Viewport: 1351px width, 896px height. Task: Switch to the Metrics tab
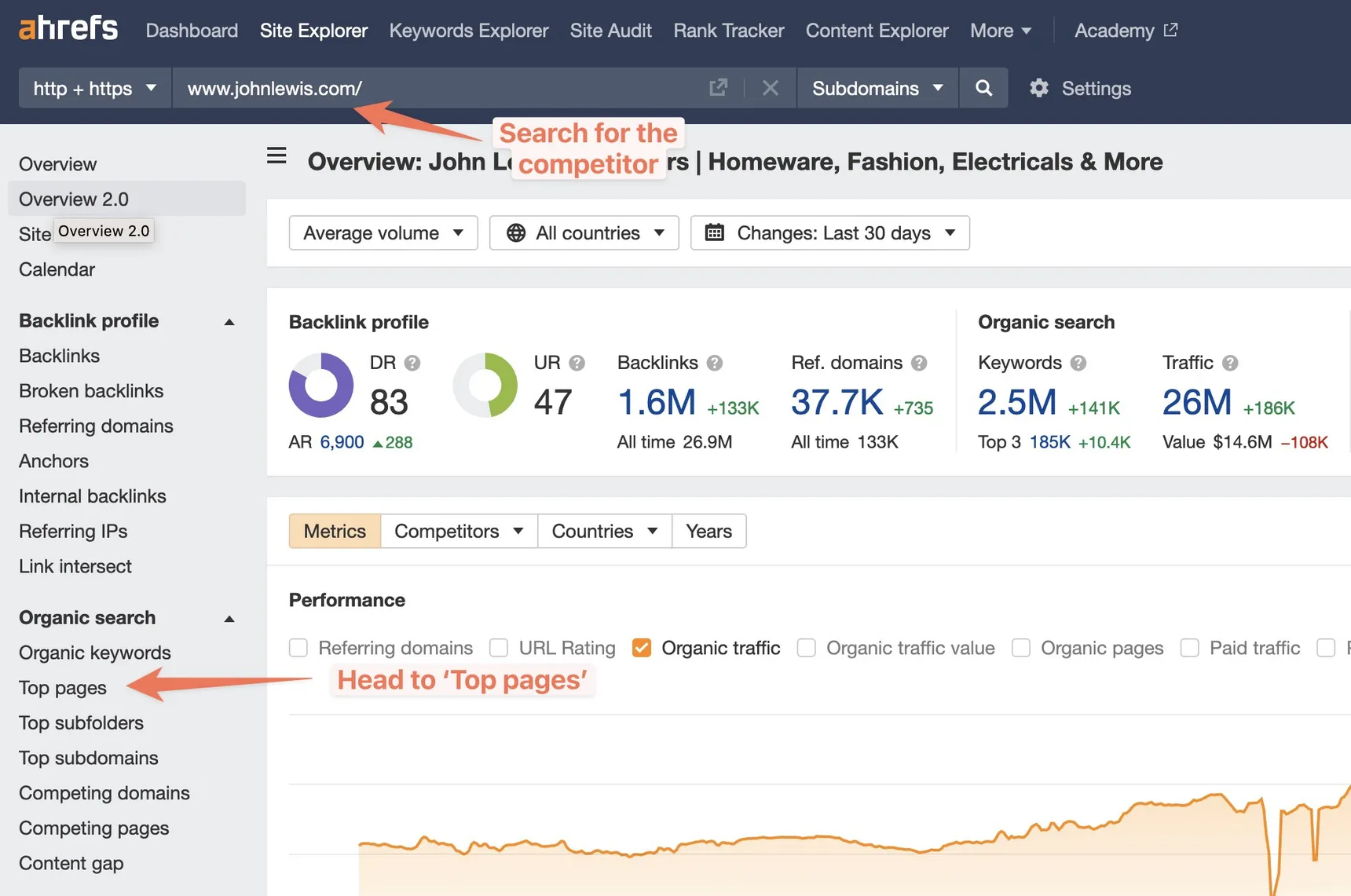coord(335,532)
